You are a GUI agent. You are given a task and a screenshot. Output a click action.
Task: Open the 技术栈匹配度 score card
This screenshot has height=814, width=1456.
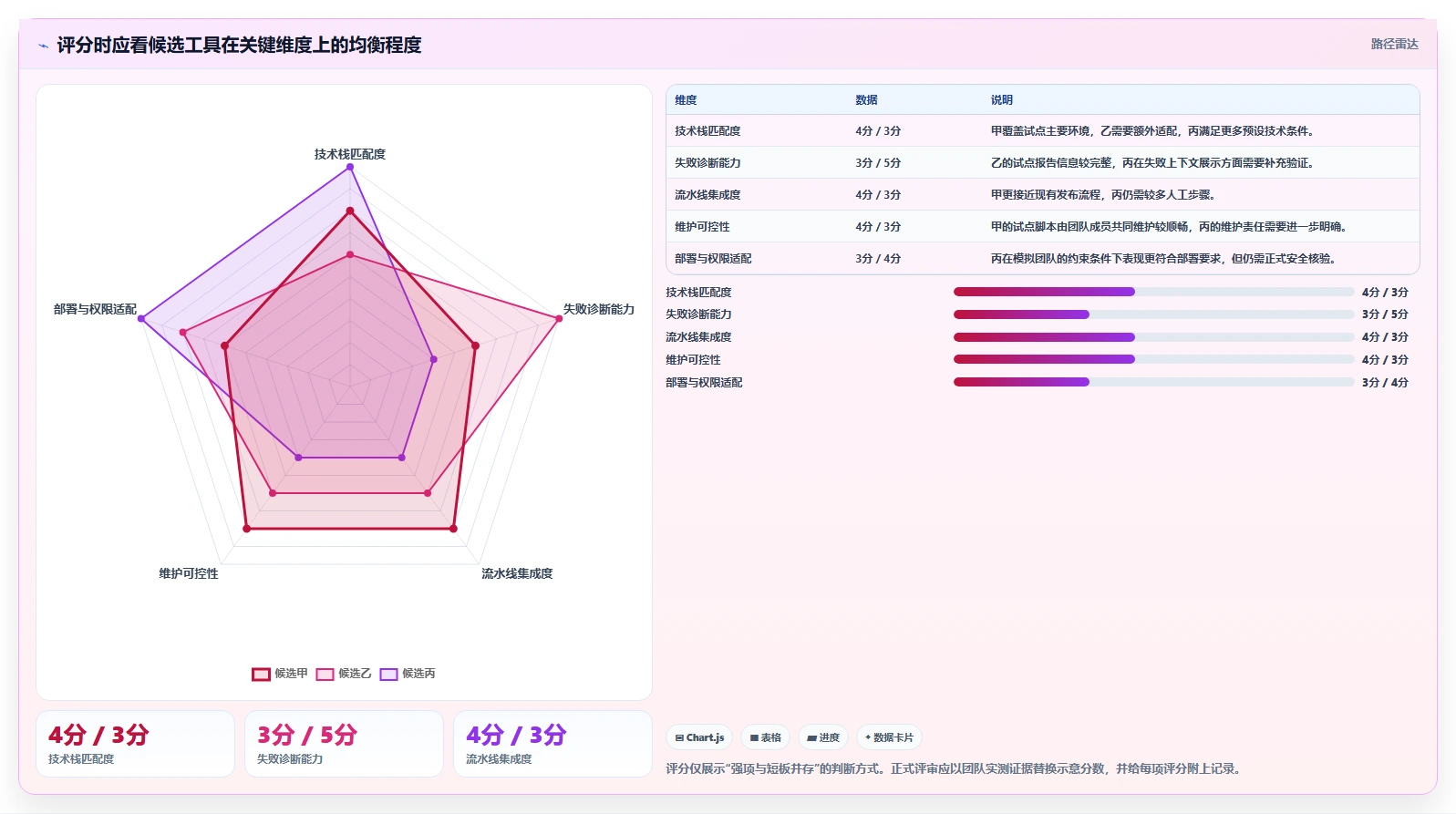[x=135, y=744]
